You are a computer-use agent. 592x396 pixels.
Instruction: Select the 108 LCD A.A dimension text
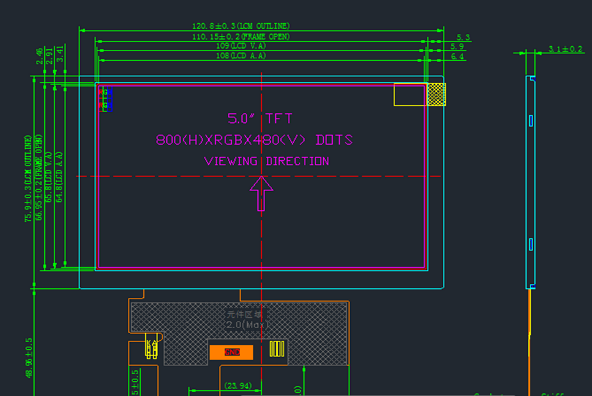[x=241, y=55]
